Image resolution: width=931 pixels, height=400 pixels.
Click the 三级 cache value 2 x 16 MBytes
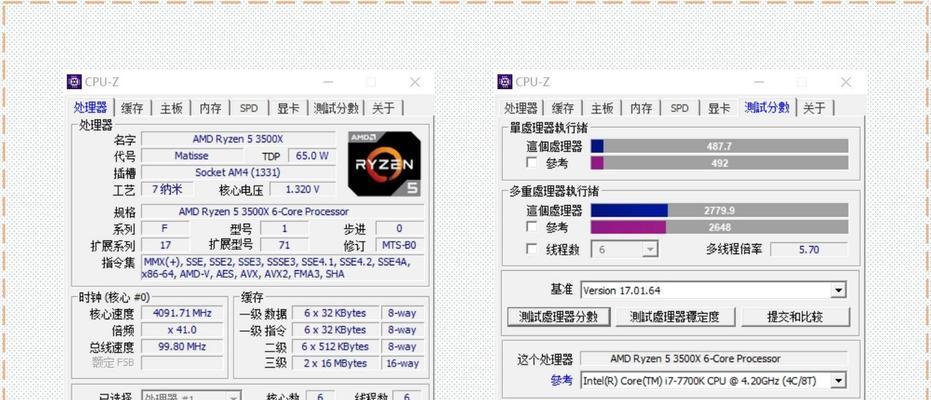tap(334, 363)
